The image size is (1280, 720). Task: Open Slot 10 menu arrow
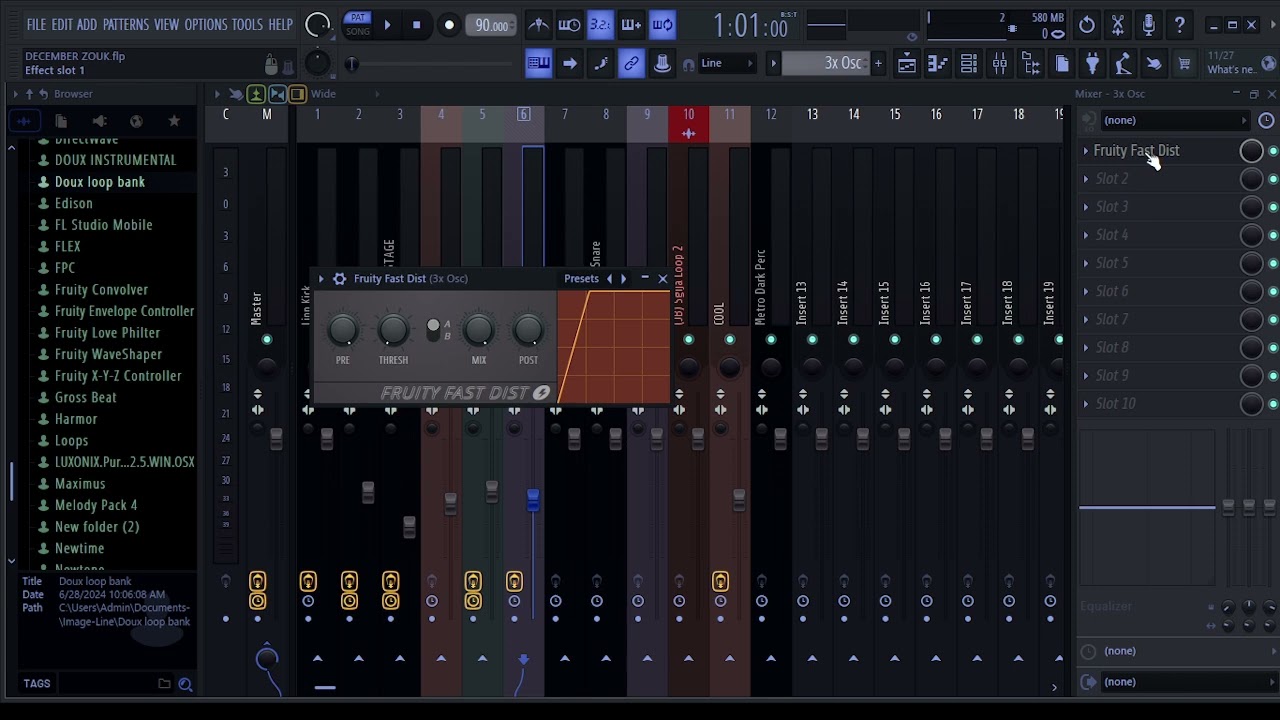click(1086, 404)
